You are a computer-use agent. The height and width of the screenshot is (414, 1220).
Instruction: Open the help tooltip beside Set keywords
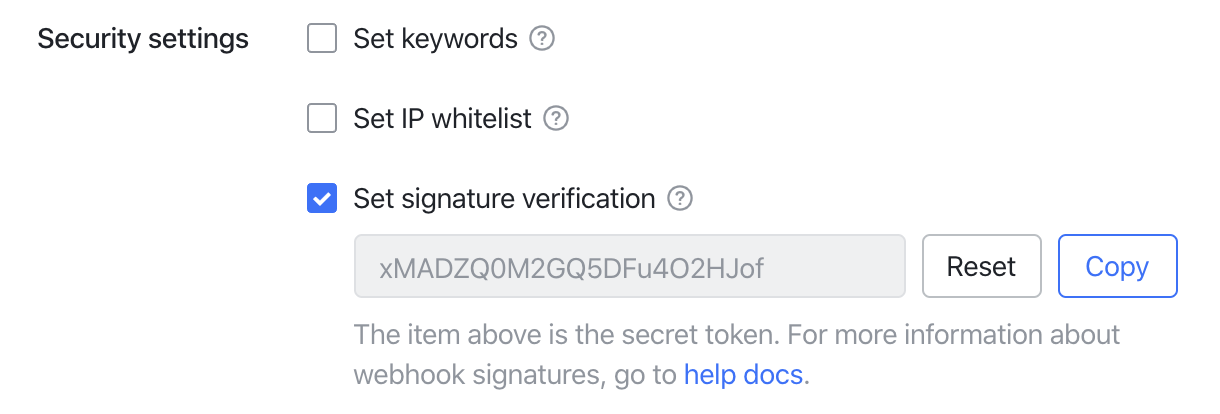[x=542, y=40]
